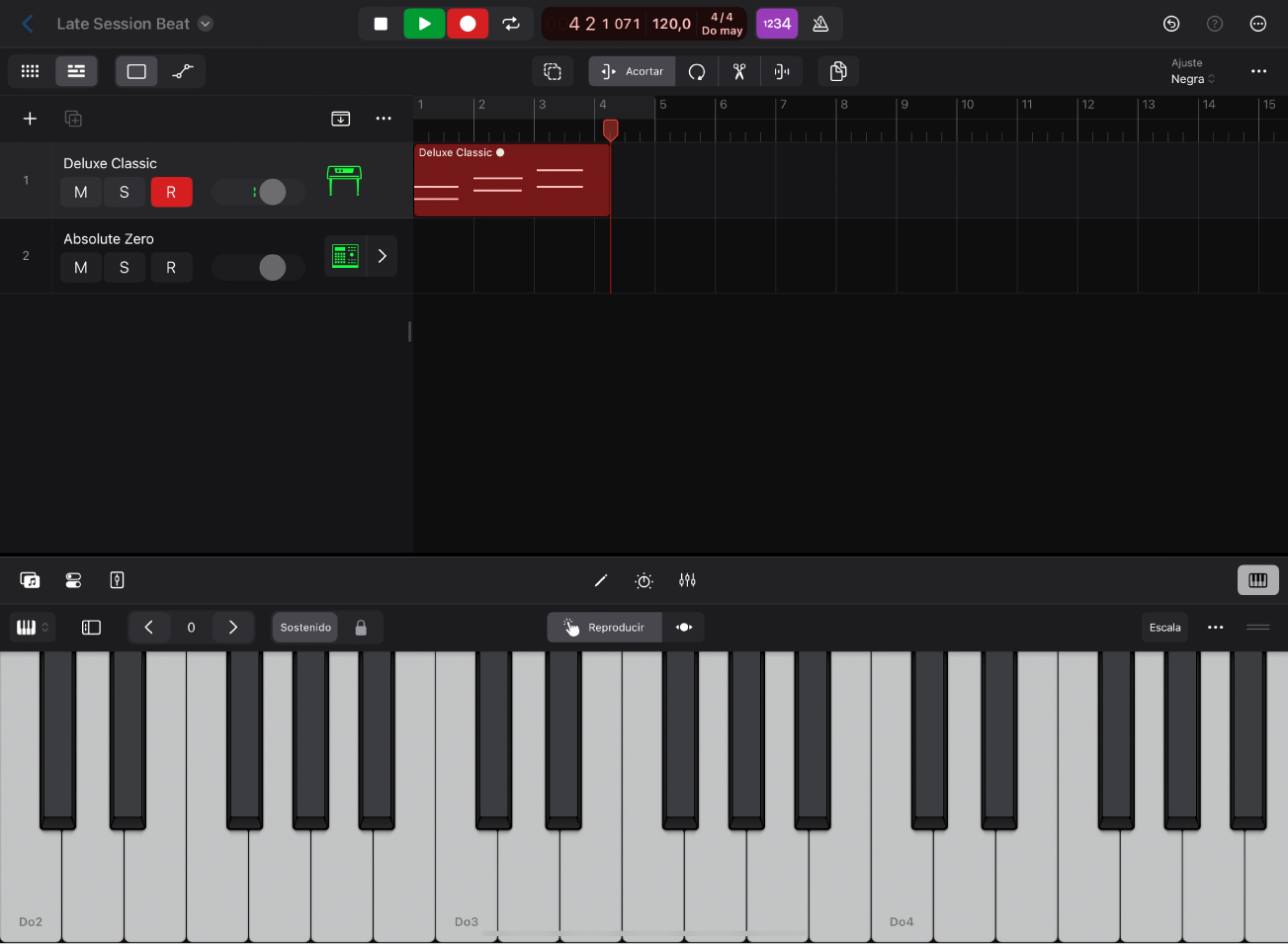1288x944 pixels.
Task: Click the metronome icon
Action: pos(820,24)
